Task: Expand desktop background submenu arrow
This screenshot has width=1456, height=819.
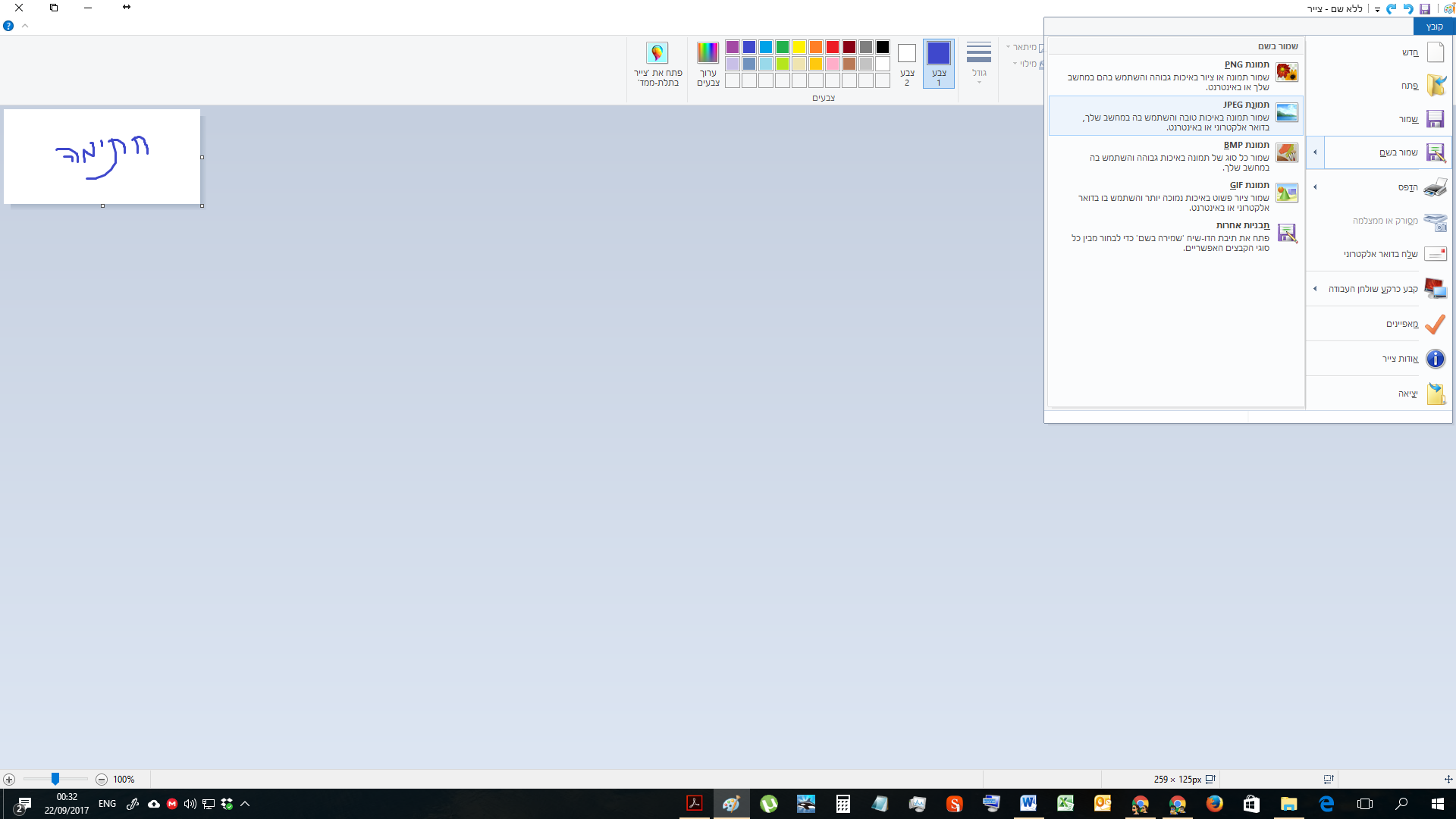Action: tap(1315, 289)
